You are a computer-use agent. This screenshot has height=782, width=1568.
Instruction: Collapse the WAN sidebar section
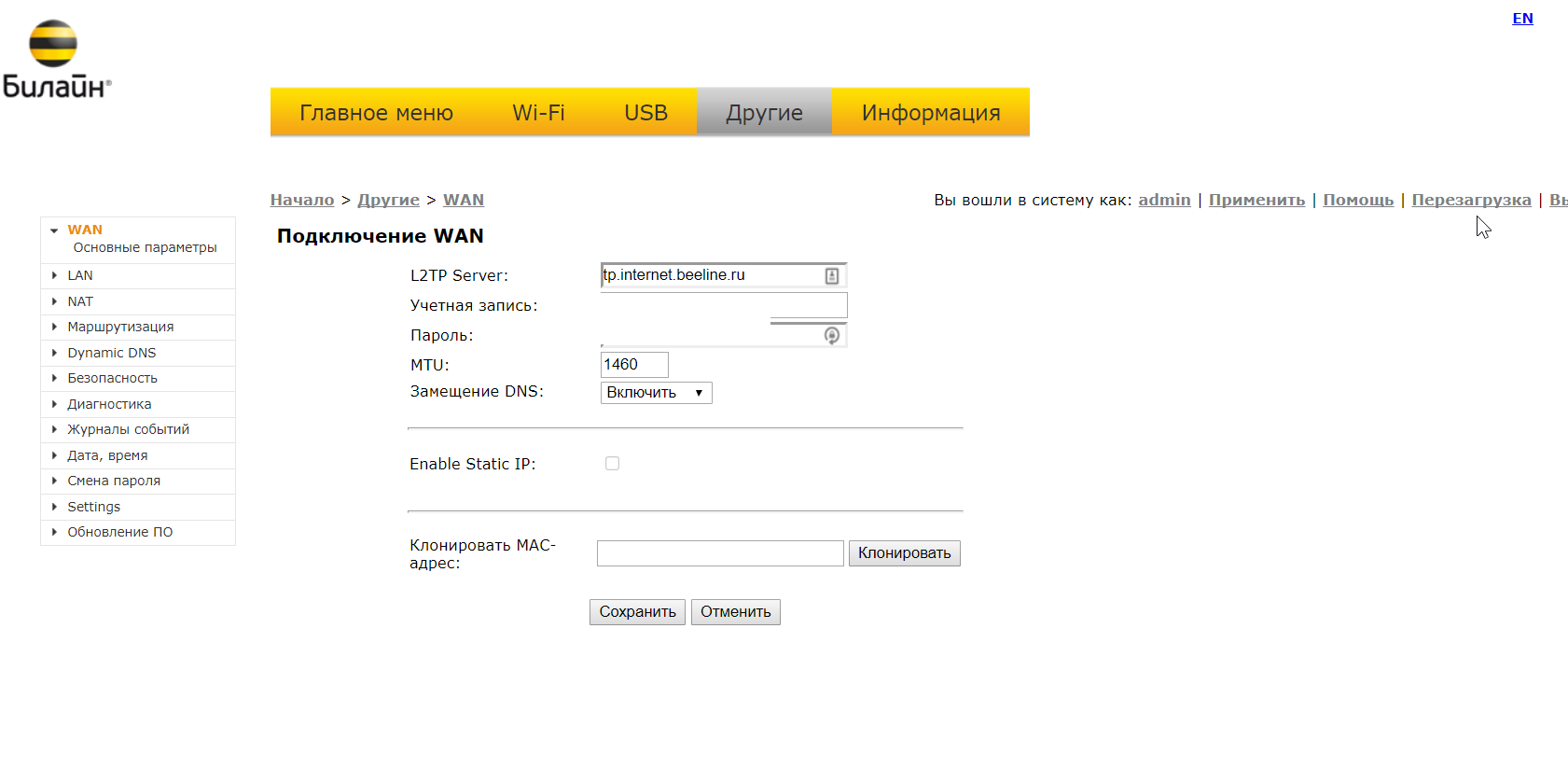tap(54, 230)
